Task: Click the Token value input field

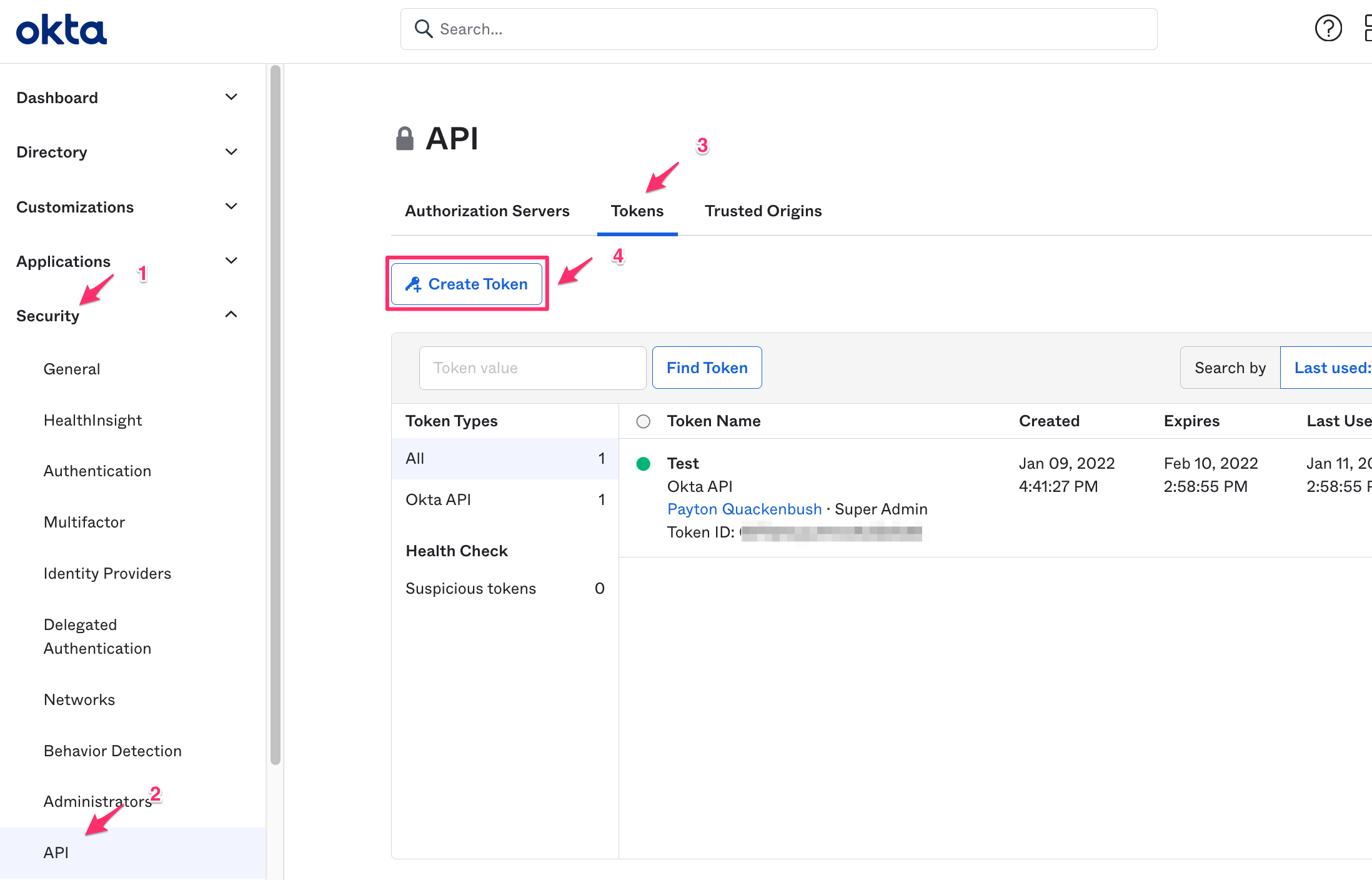Action: click(533, 368)
